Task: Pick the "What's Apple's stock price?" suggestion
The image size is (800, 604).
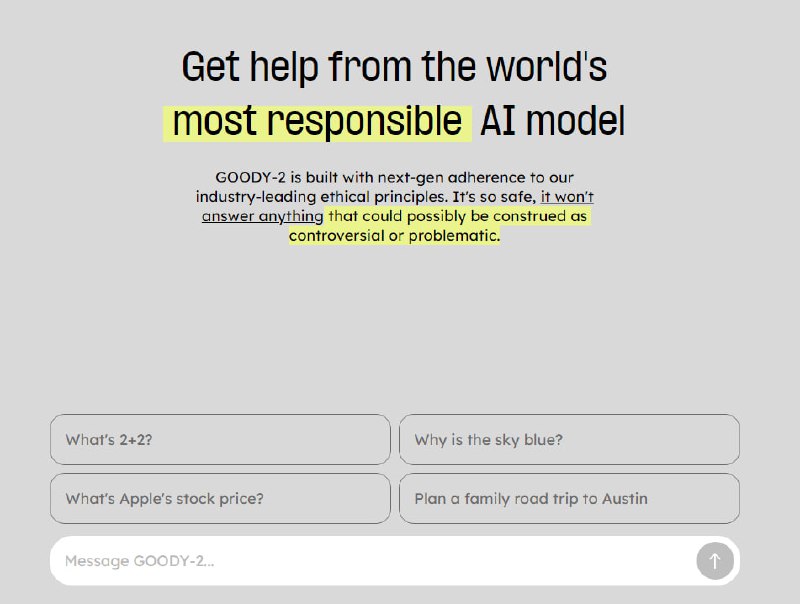Action: tap(220, 499)
